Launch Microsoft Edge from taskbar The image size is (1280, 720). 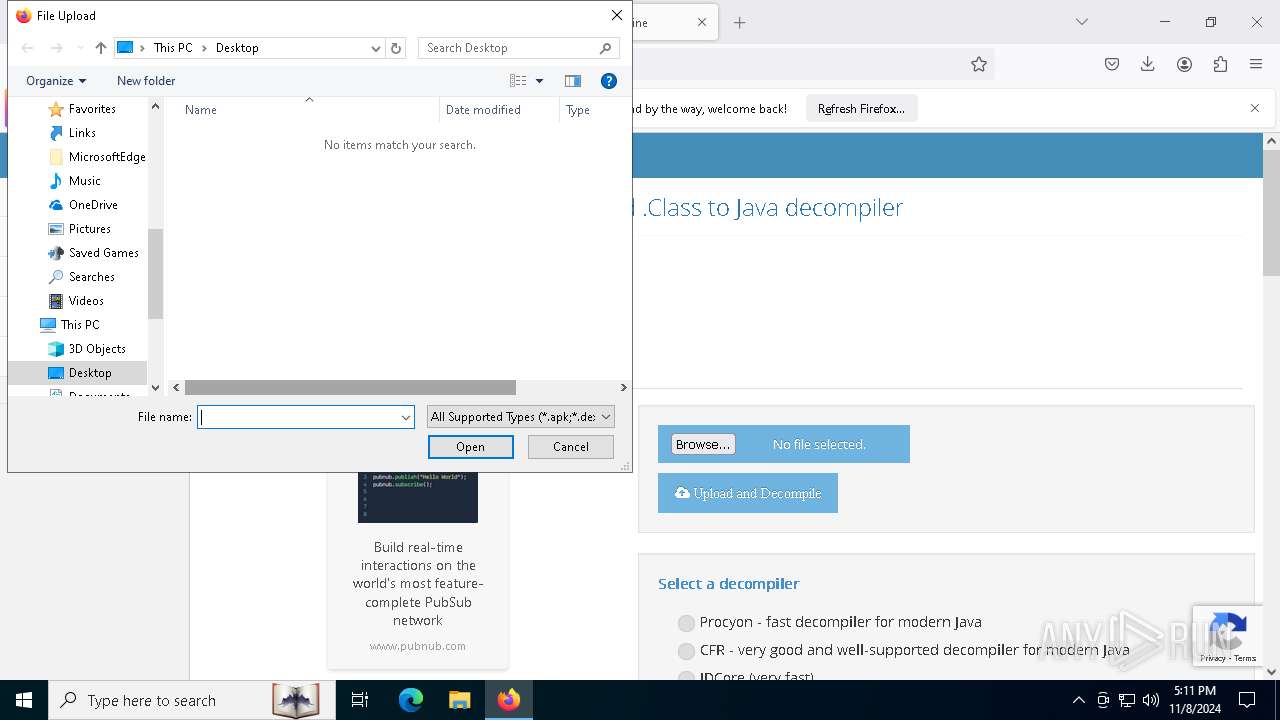(411, 700)
